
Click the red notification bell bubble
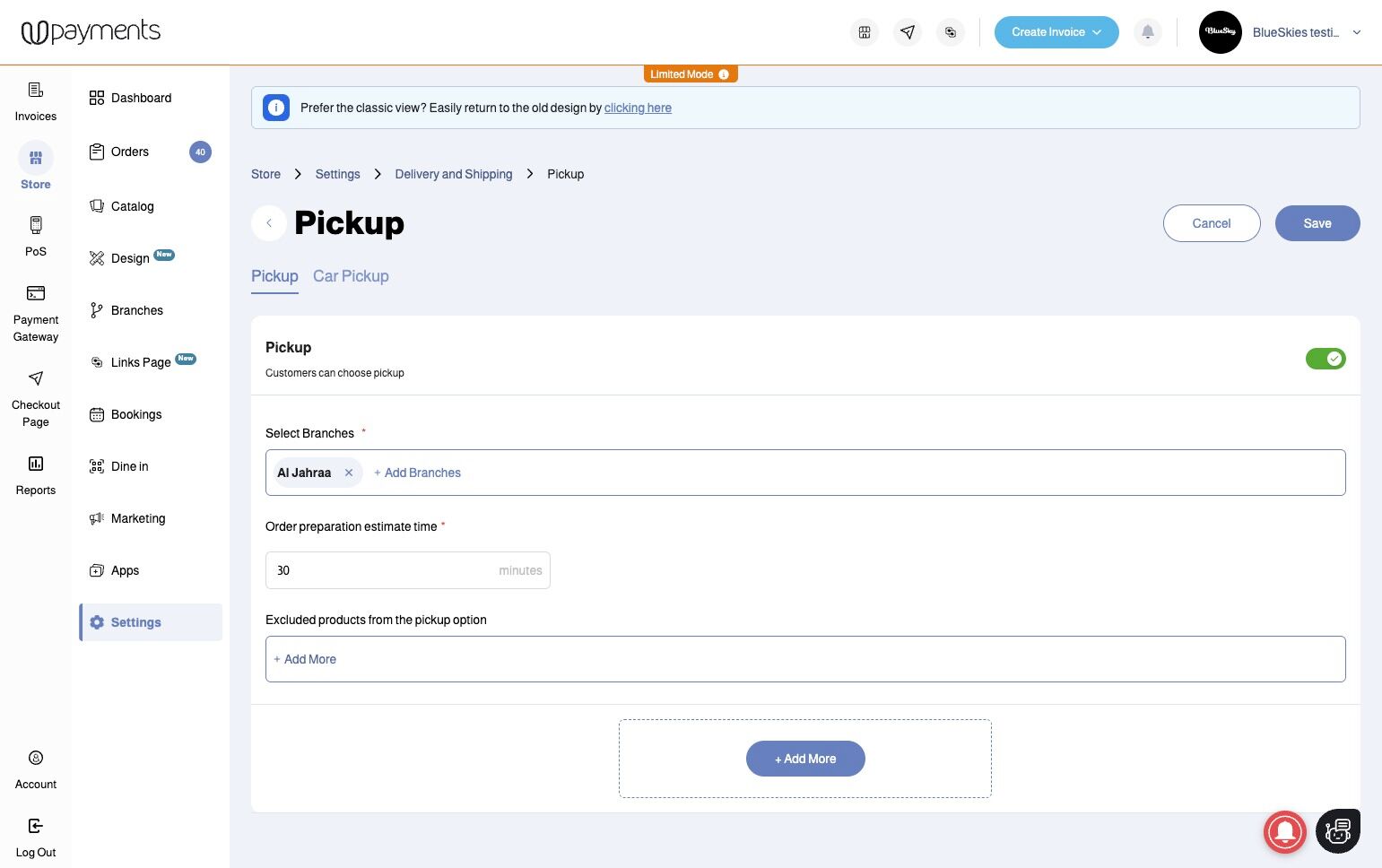click(x=1284, y=831)
